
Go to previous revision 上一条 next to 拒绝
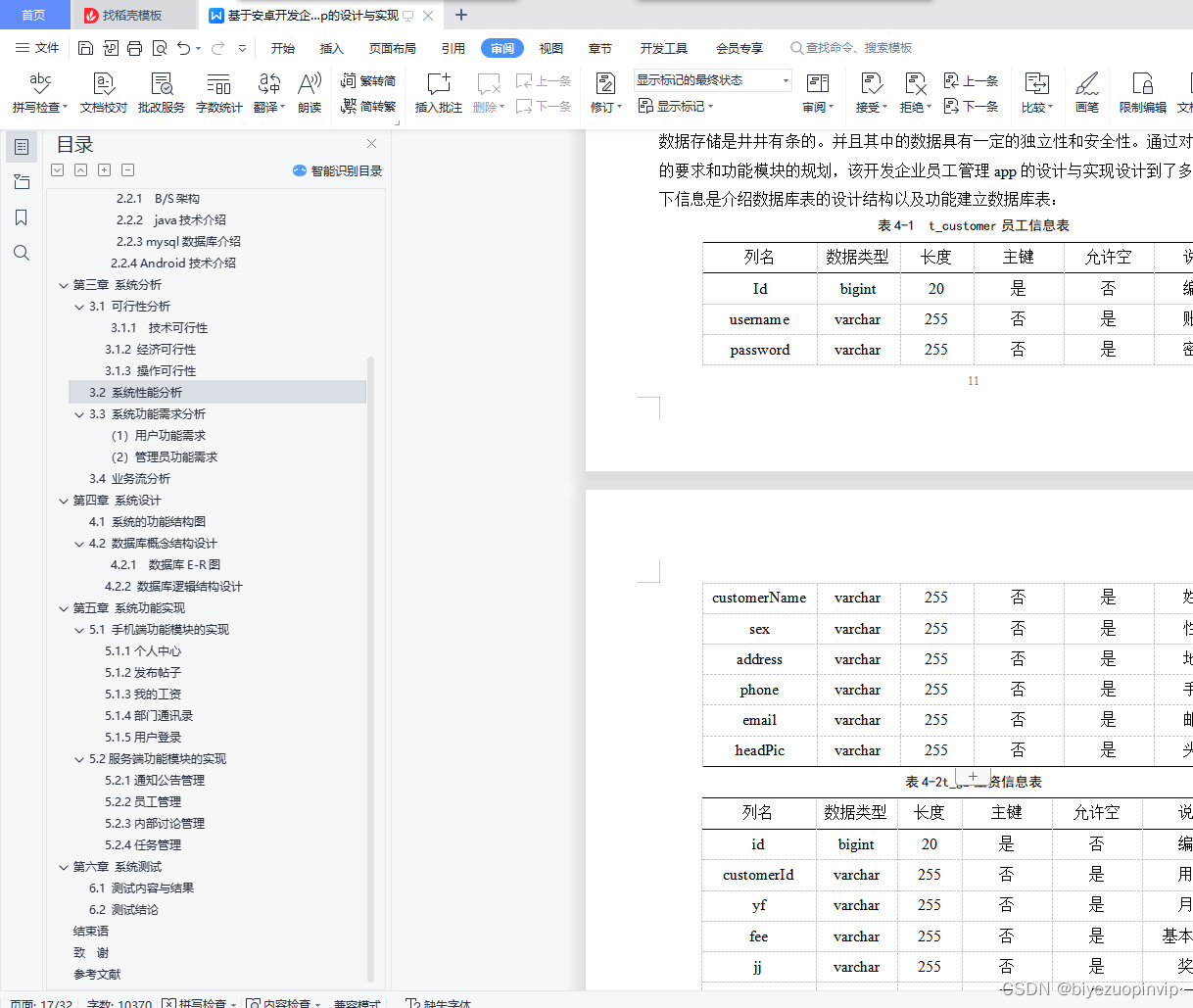(x=971, y=81)
